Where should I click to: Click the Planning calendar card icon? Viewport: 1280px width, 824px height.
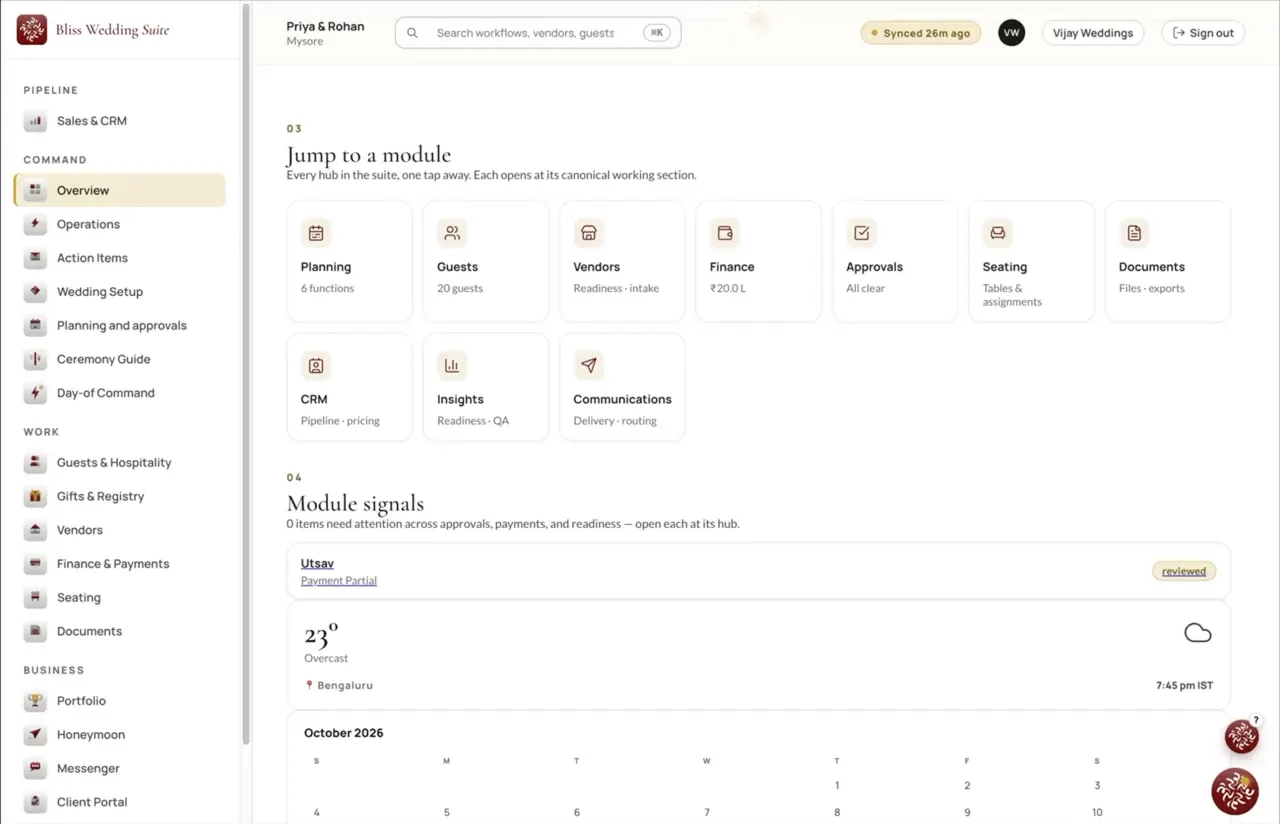click(316, 233)
